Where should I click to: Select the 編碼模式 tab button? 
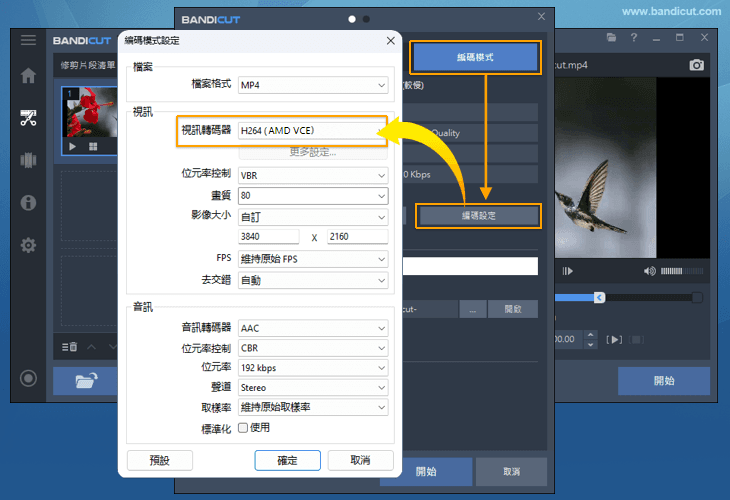475,57
